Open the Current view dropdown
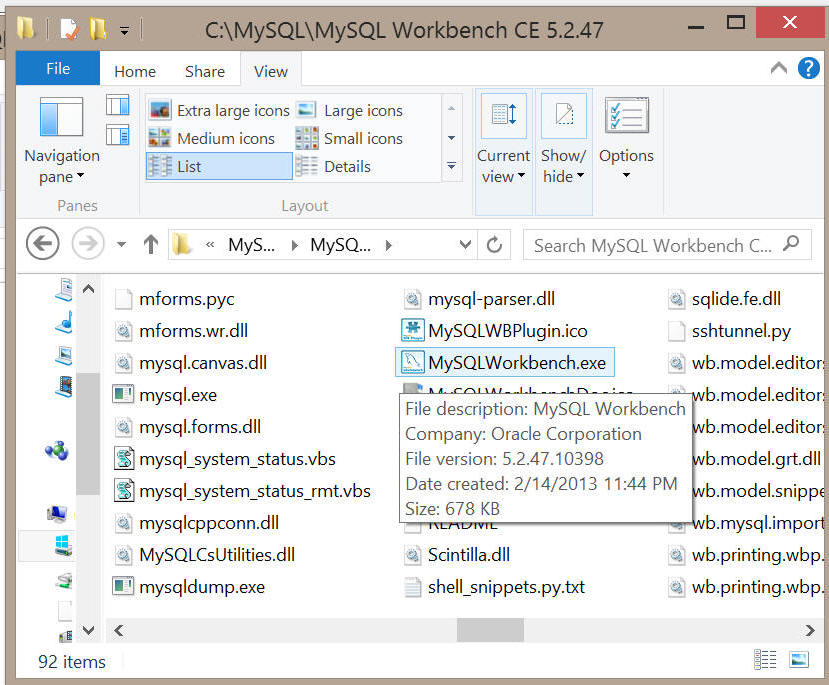 point(503,152)
